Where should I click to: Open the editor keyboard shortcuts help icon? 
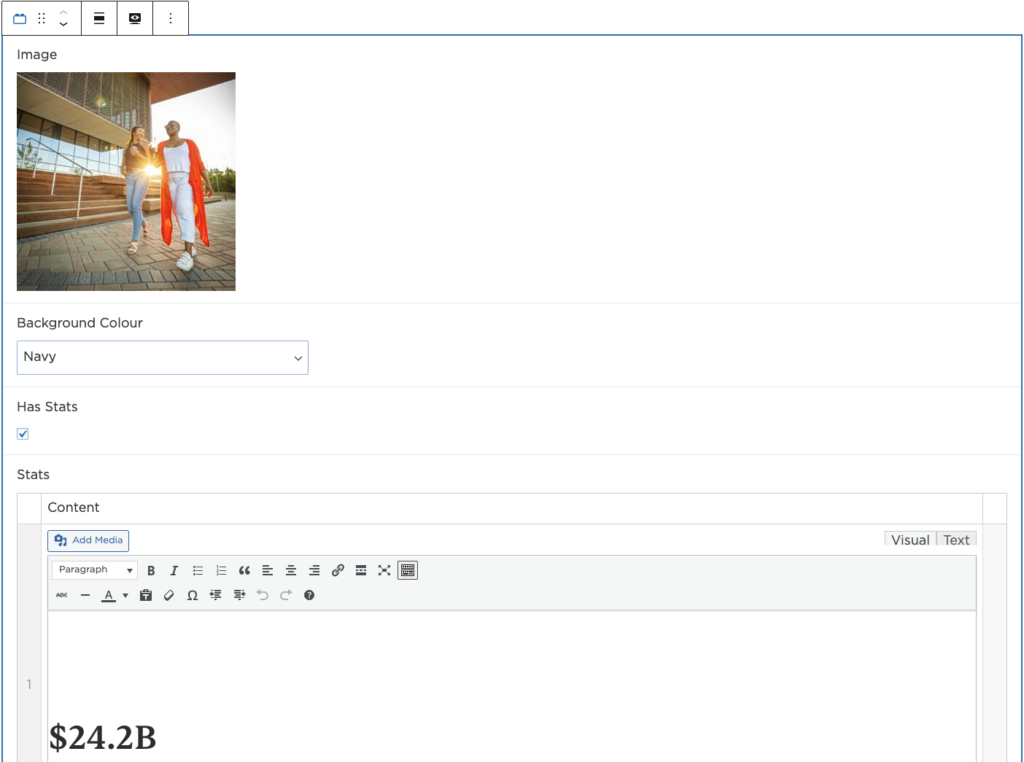pos(309,595)
